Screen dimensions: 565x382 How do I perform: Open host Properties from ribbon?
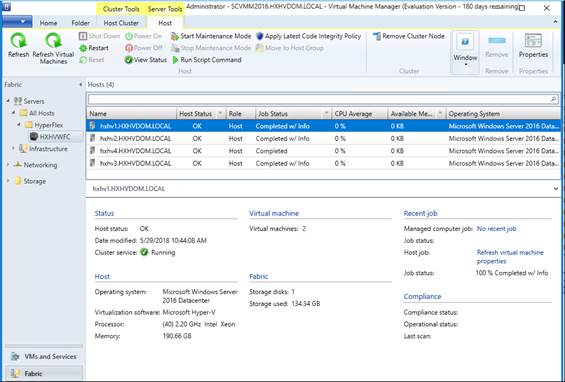pyautogui.click(x=533, y=46)
